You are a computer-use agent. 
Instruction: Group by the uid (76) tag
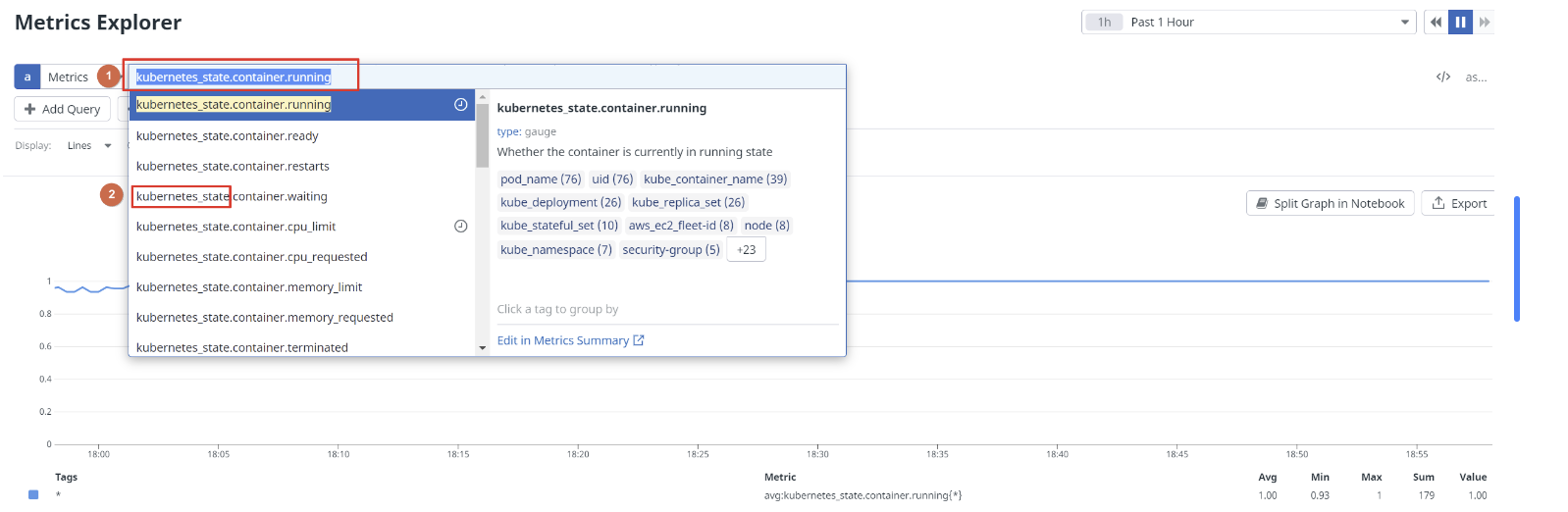point(612,179)
